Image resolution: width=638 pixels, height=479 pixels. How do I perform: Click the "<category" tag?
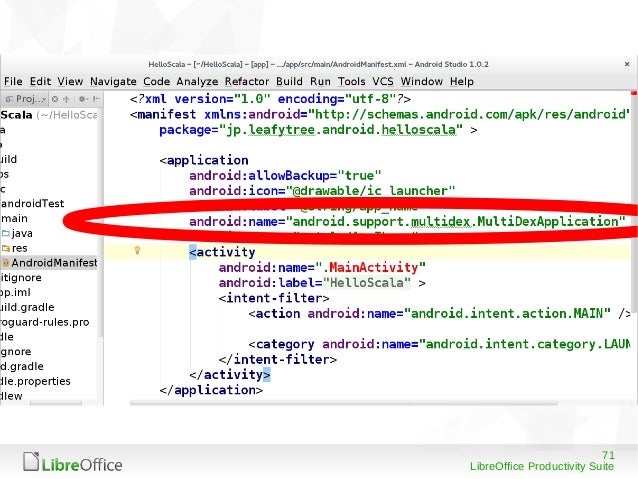281,344
